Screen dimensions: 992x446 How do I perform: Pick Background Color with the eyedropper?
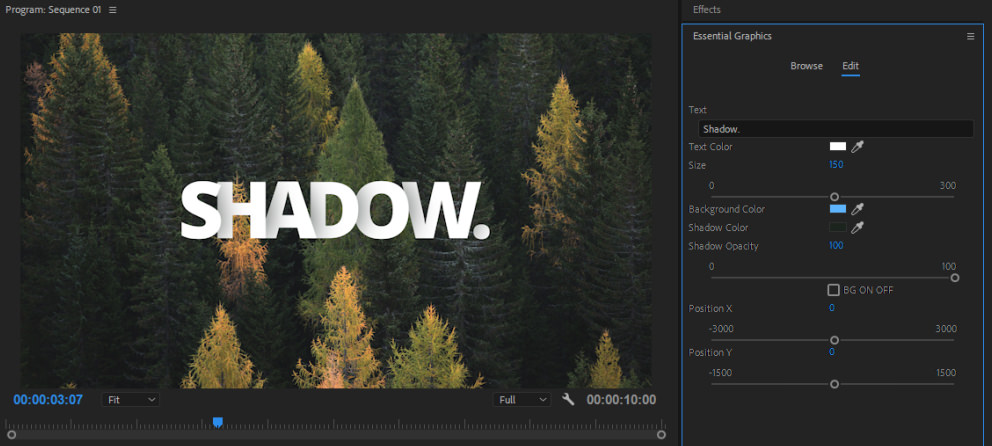[857, 209]
